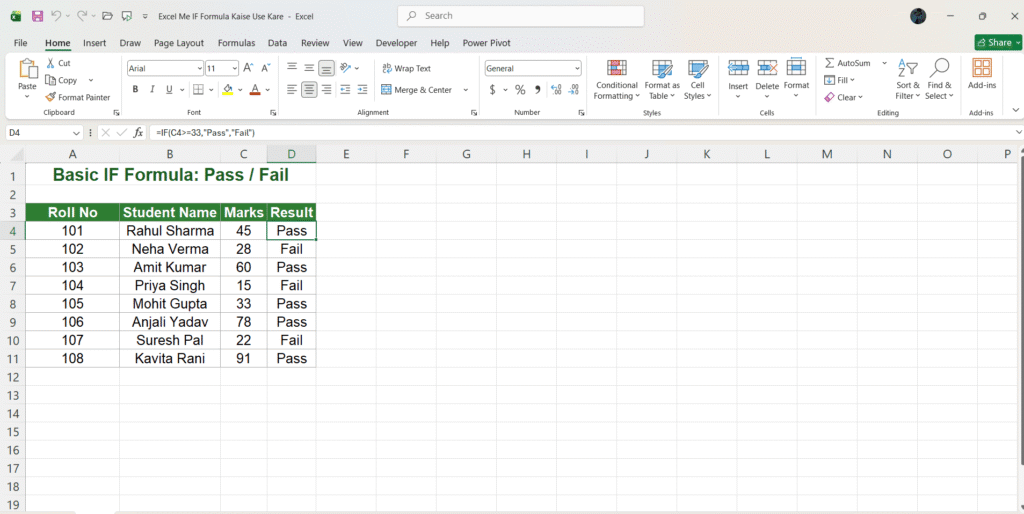Image resolution: width=1024 pixels, height=514 pixels.
Task: Switch to the Page Layout tab
Action: [x=179, y=43]
